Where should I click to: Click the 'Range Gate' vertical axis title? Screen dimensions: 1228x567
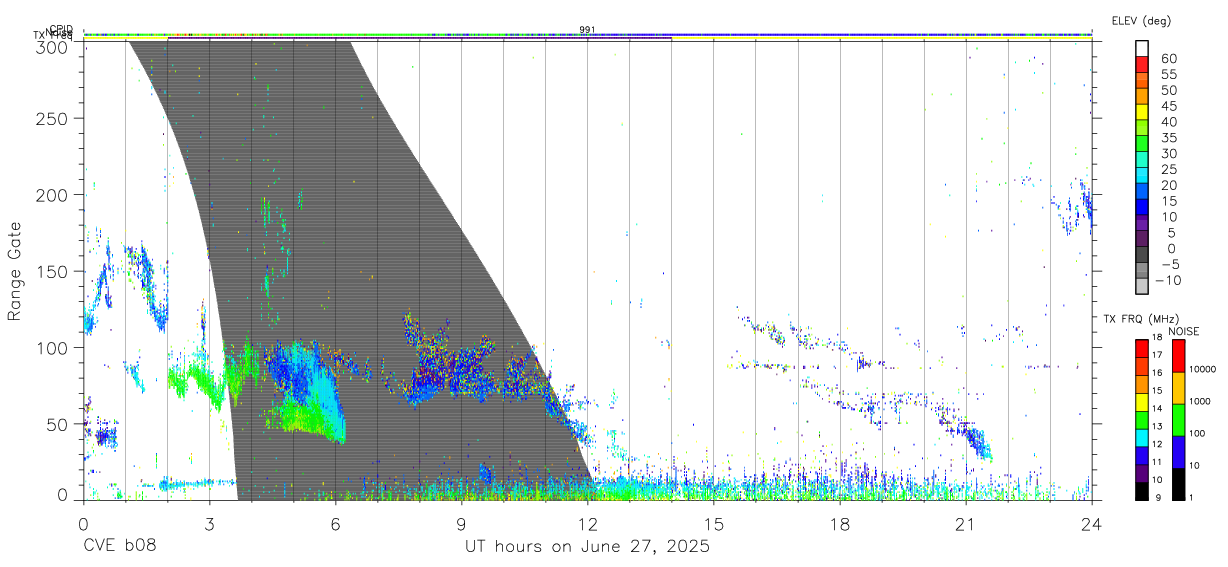click(15, 271)
